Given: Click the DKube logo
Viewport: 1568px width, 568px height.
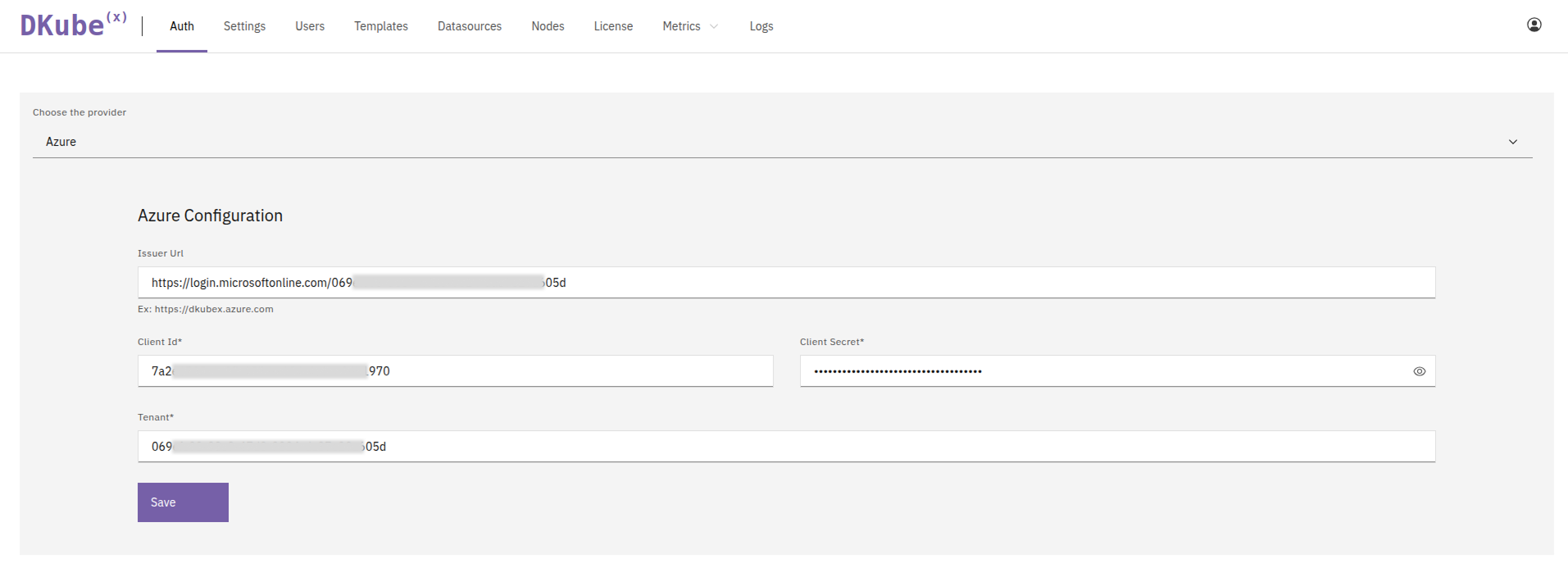Looking at the screenshot, I should click(73, 25).
